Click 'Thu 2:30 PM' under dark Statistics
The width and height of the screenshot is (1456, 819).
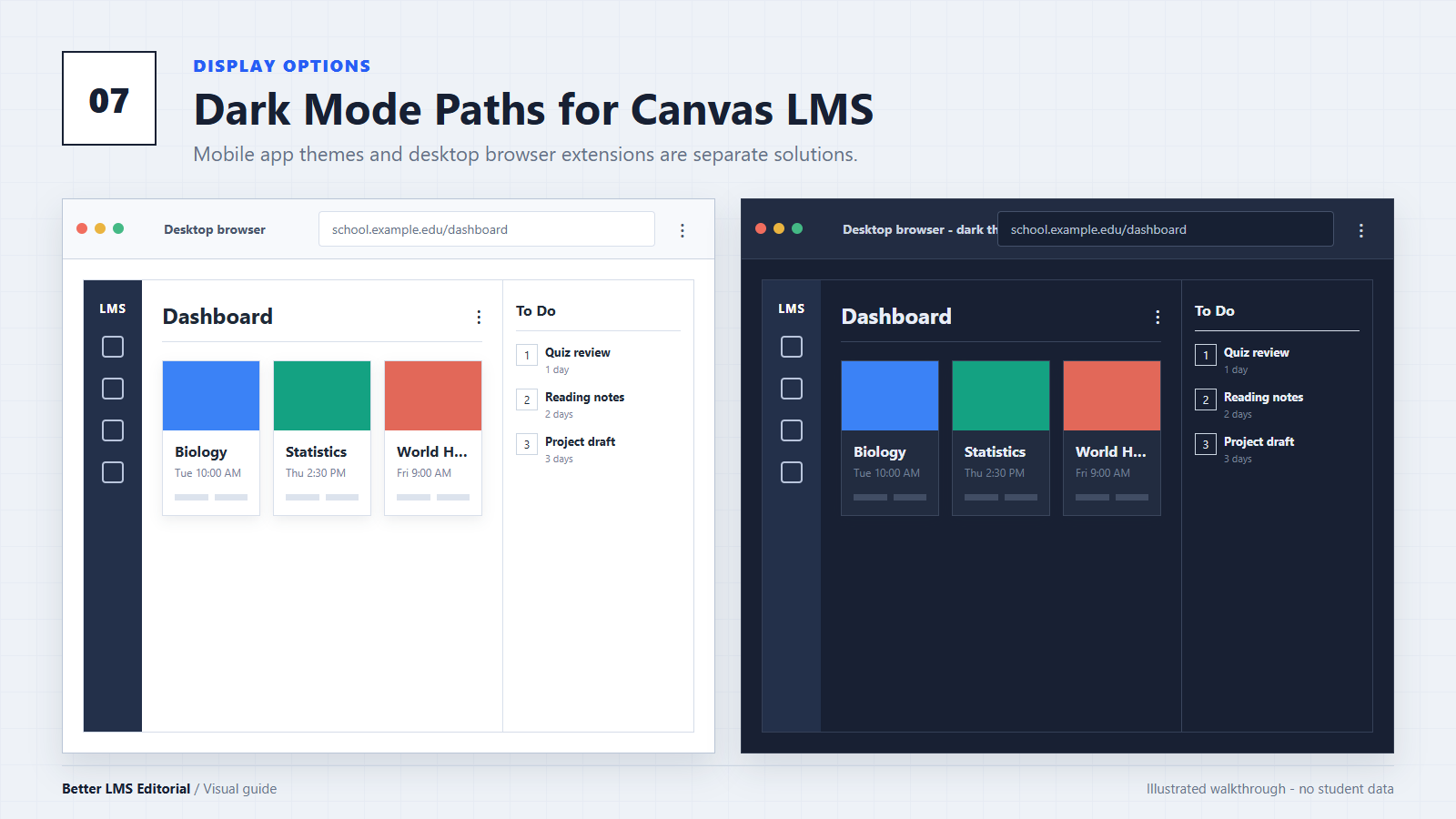click(x=995, y=473)
